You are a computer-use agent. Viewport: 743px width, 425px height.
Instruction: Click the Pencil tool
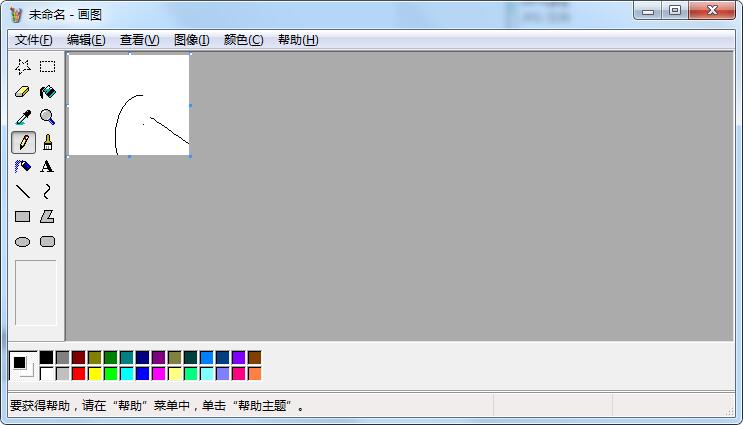(23, 142)
